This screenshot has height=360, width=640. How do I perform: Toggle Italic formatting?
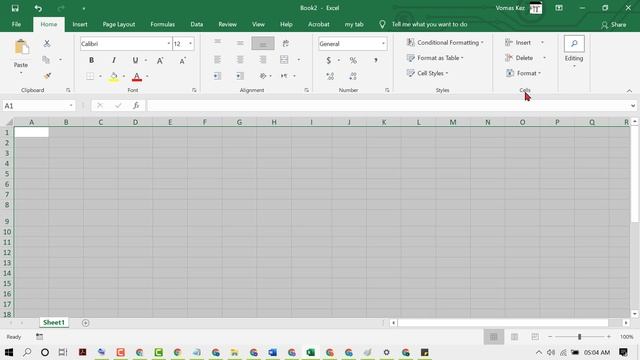(113, 60)
